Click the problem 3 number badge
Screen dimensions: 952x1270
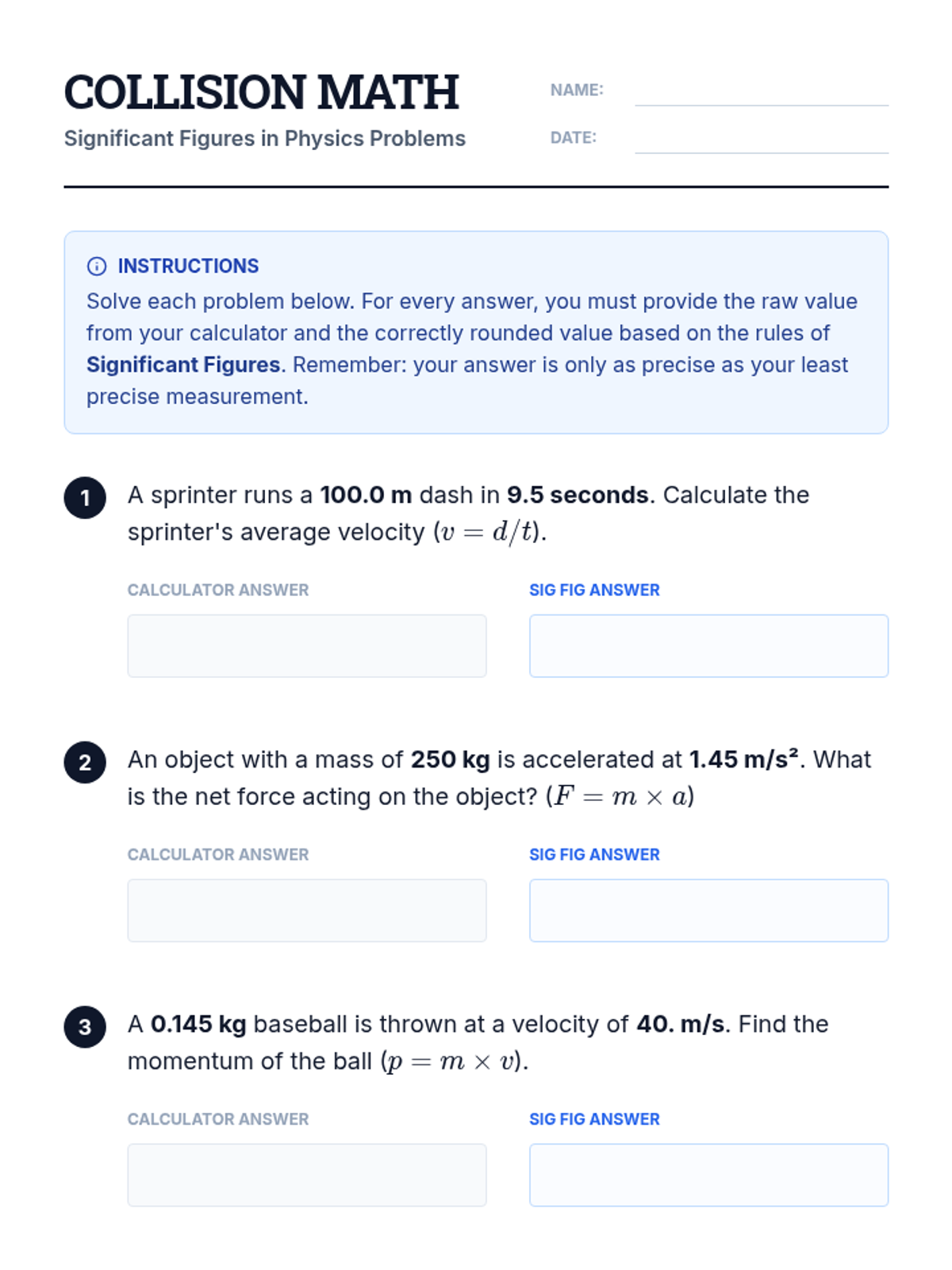tap(85, 1026)
